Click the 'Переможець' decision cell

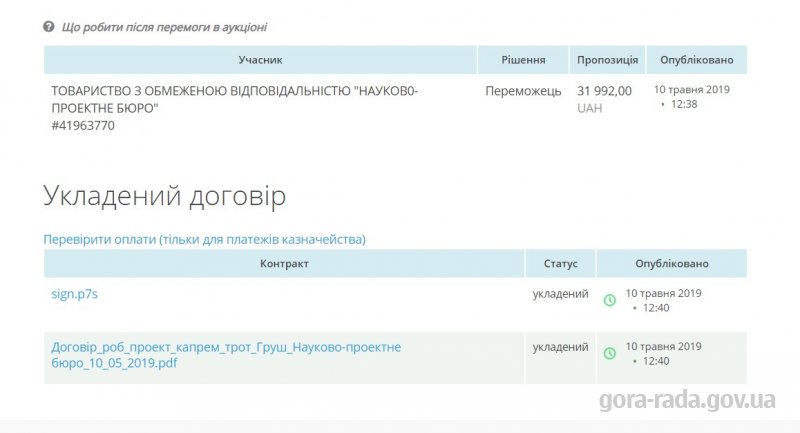coord(523,91)
